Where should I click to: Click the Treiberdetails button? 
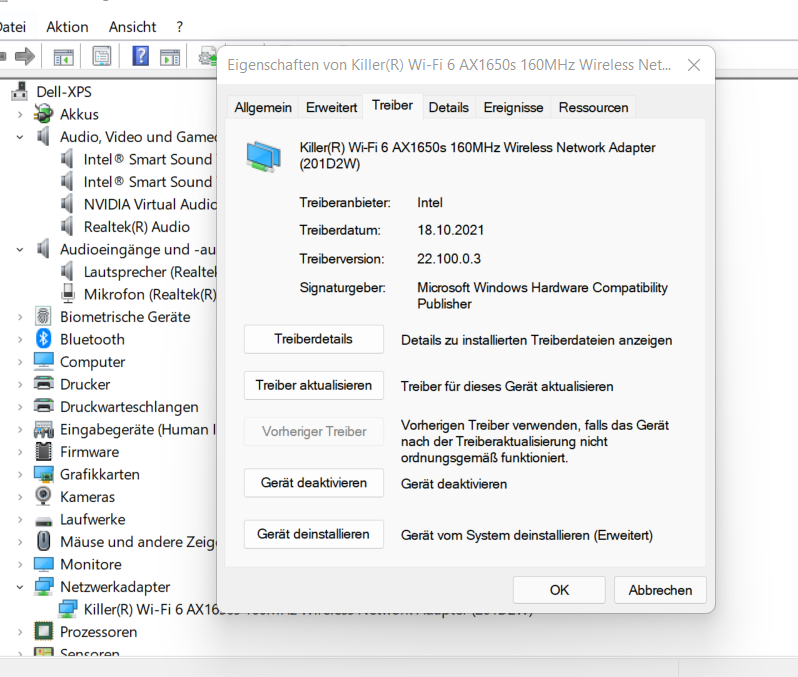click(x=314, y=339)
